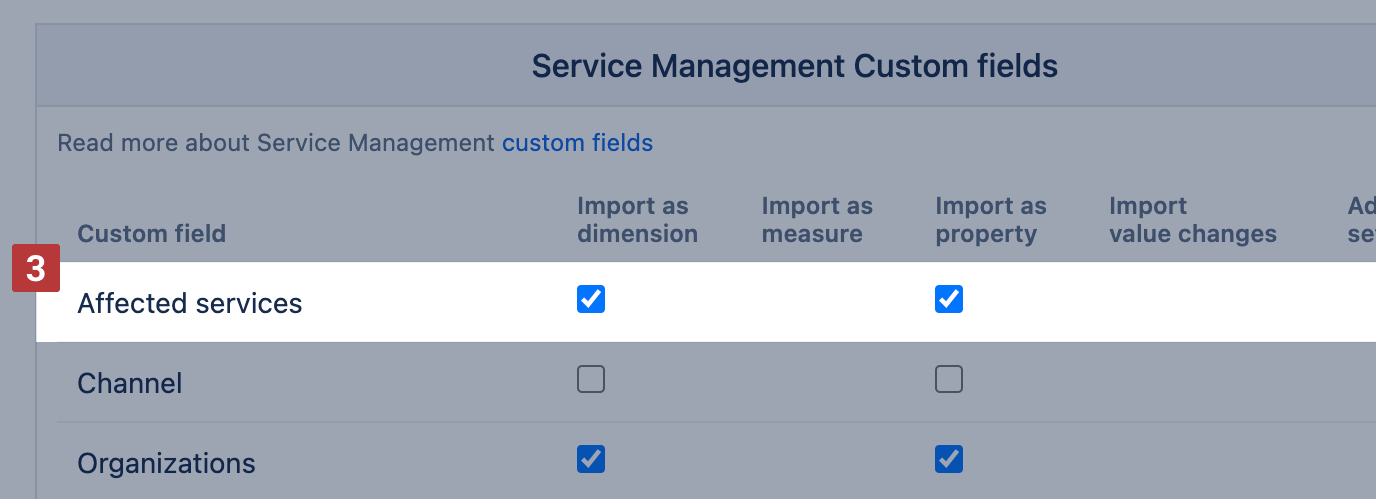Uncheck Affected services Import as dimension
This screenshot has width=1376, height=499.
click(591, 299)
